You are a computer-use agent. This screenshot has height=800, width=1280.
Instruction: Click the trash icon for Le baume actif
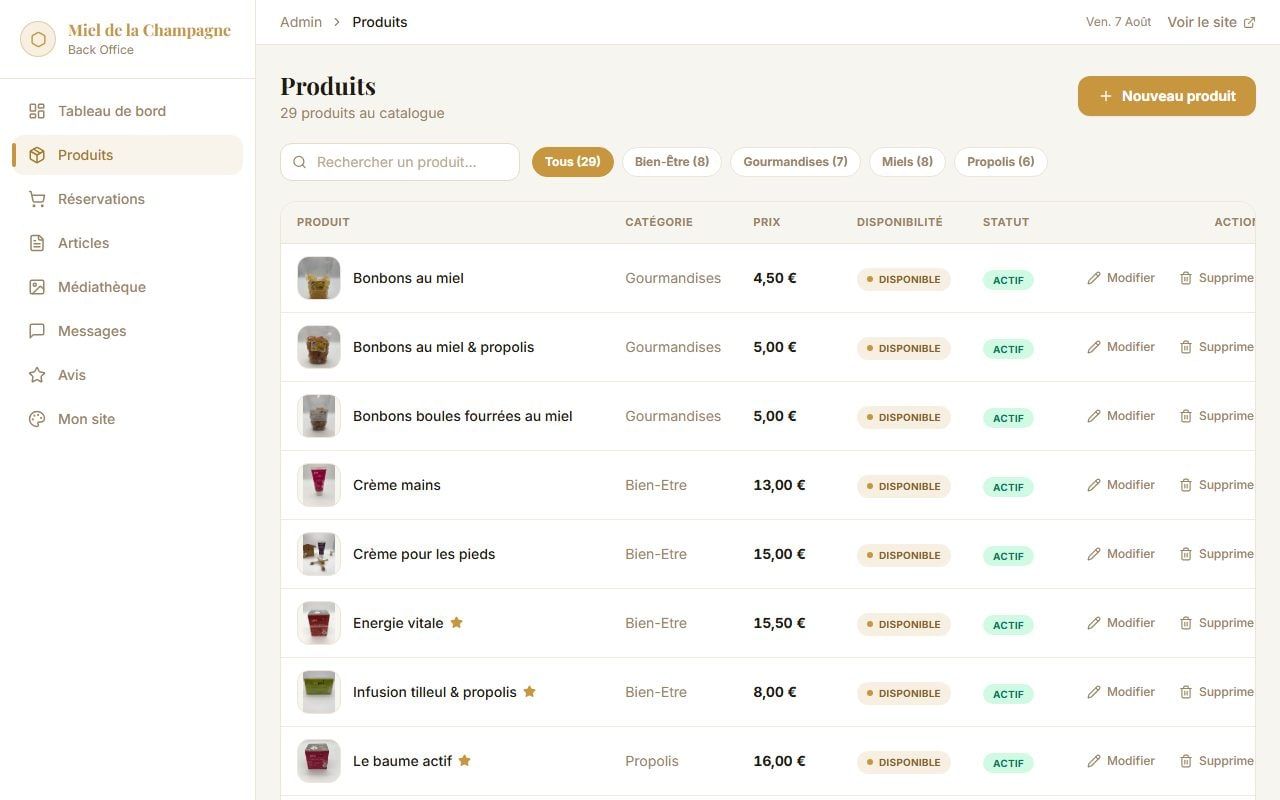[x=1186, y=761]
